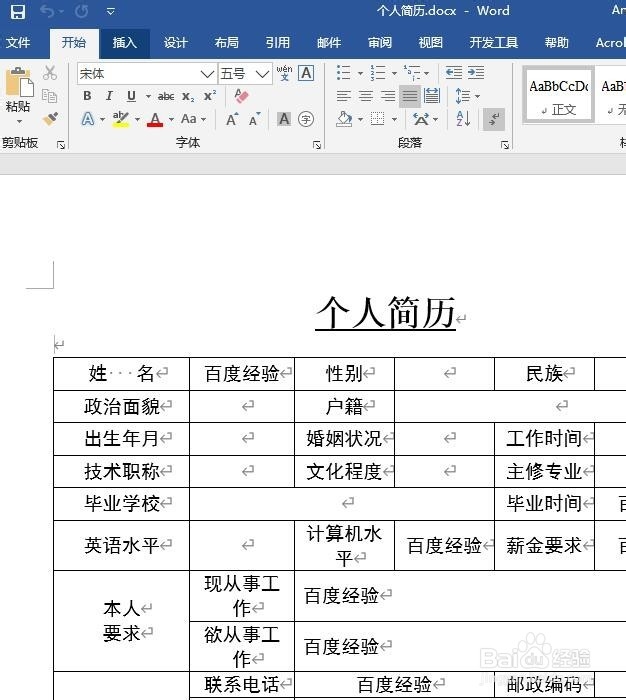
Task: Decrease font size with smaller A icon
Action: click(x=255, y=120)
